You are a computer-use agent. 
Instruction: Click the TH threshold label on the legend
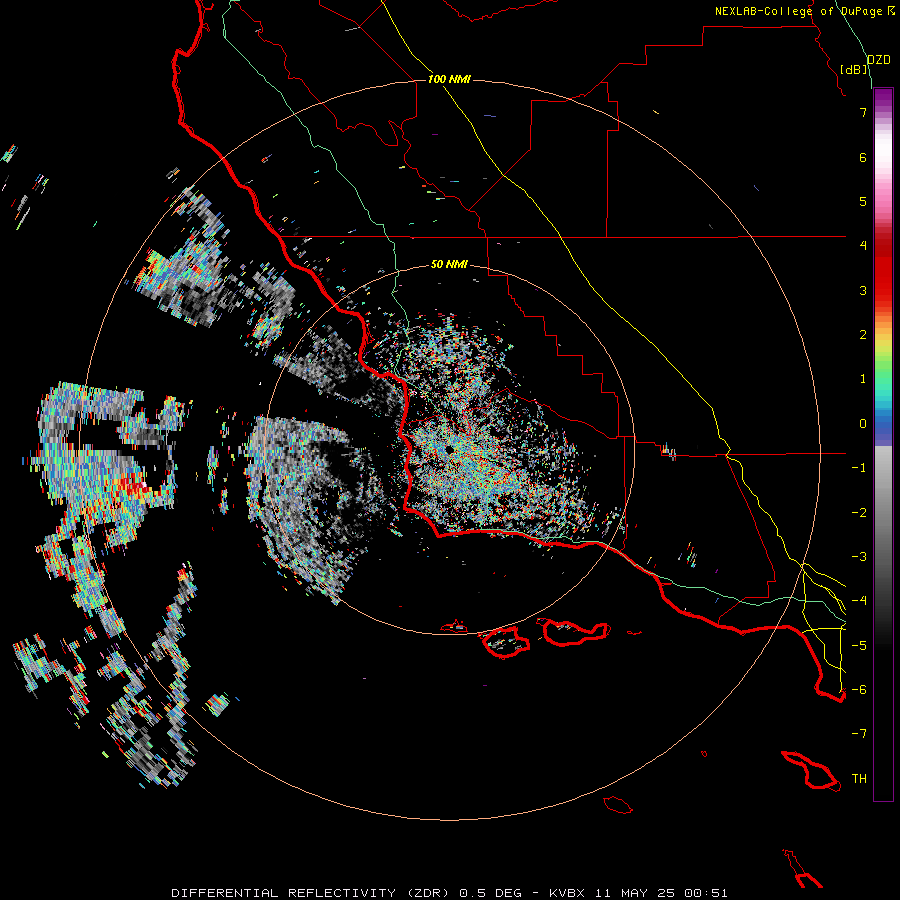point(859,779)
